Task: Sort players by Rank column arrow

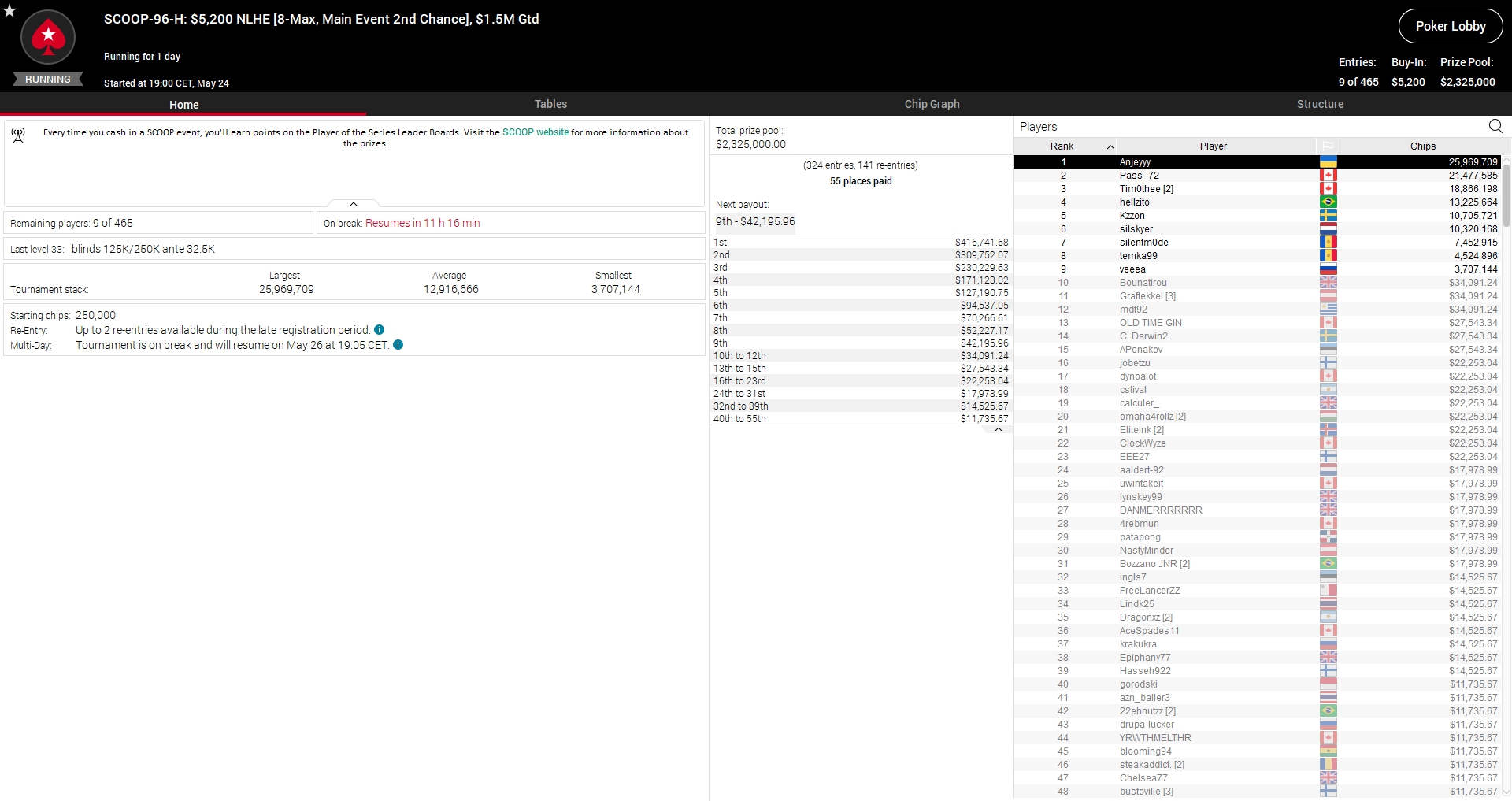Action: (1110, 146)
